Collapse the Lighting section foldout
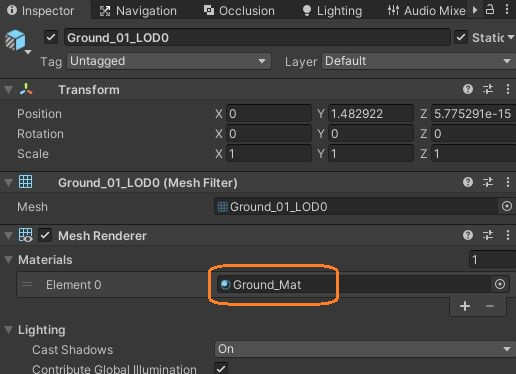This screenshot has height=374, width=516. point(9,330)
